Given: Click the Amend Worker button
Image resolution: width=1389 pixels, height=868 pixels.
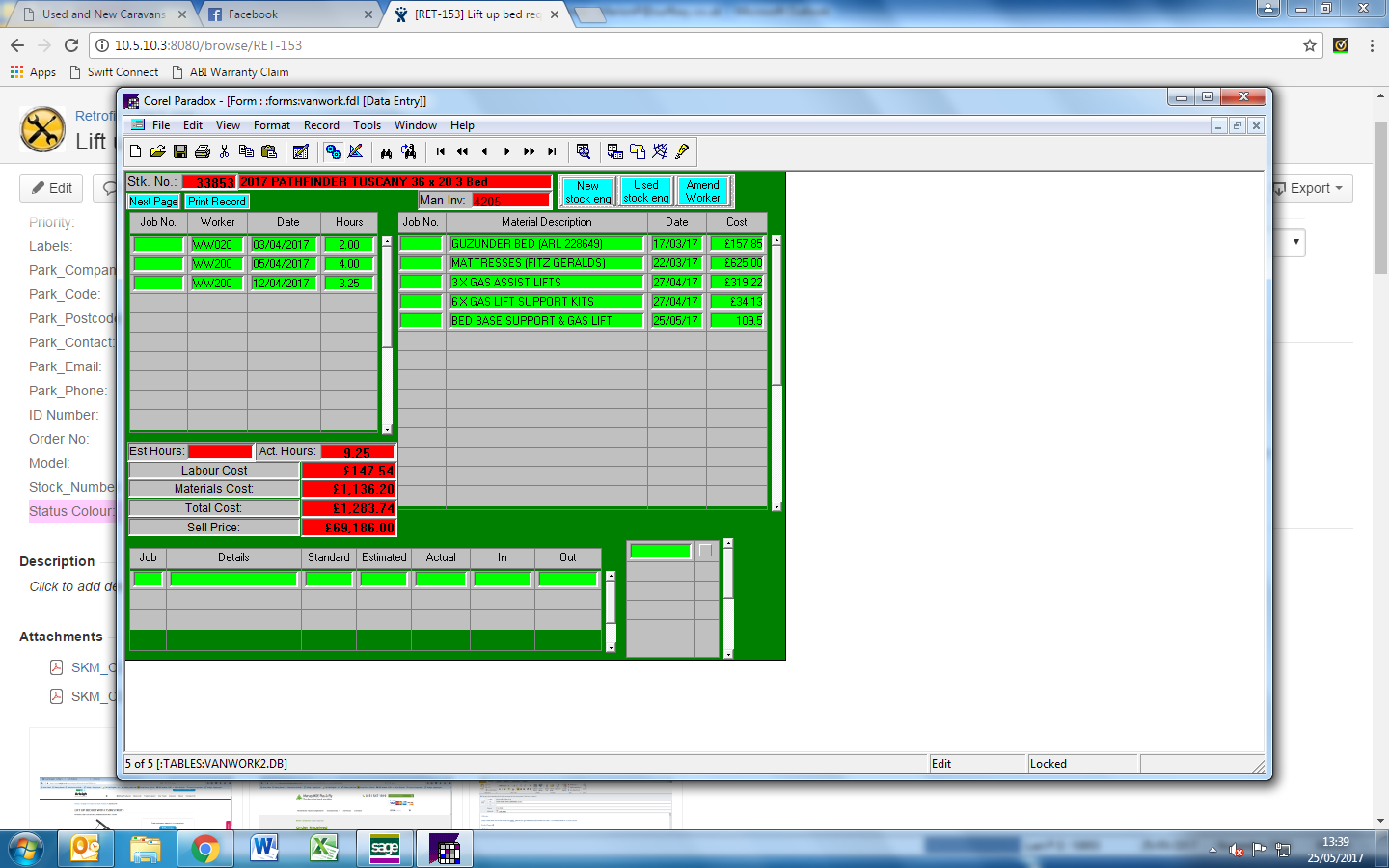Looking at the screenshot, I should click(703, 191).
